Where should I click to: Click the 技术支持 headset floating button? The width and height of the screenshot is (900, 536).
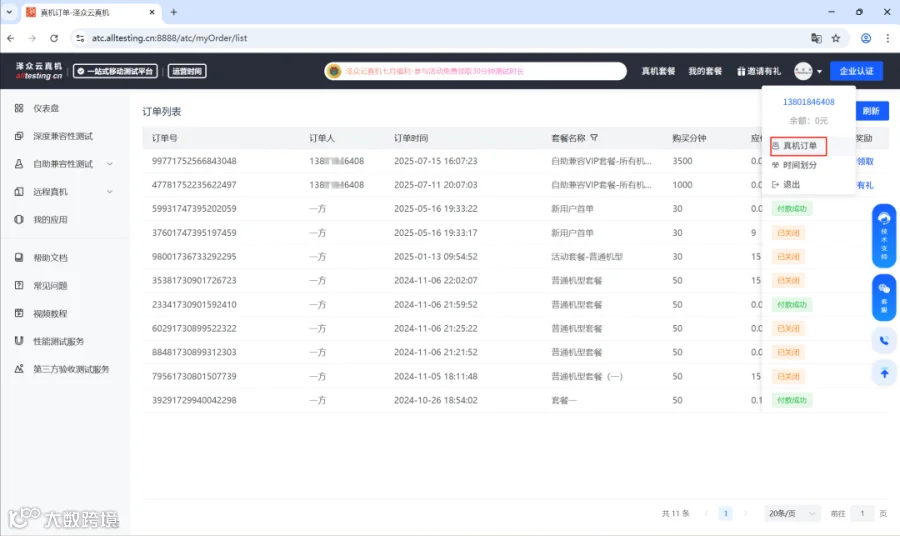pos(884,236)
